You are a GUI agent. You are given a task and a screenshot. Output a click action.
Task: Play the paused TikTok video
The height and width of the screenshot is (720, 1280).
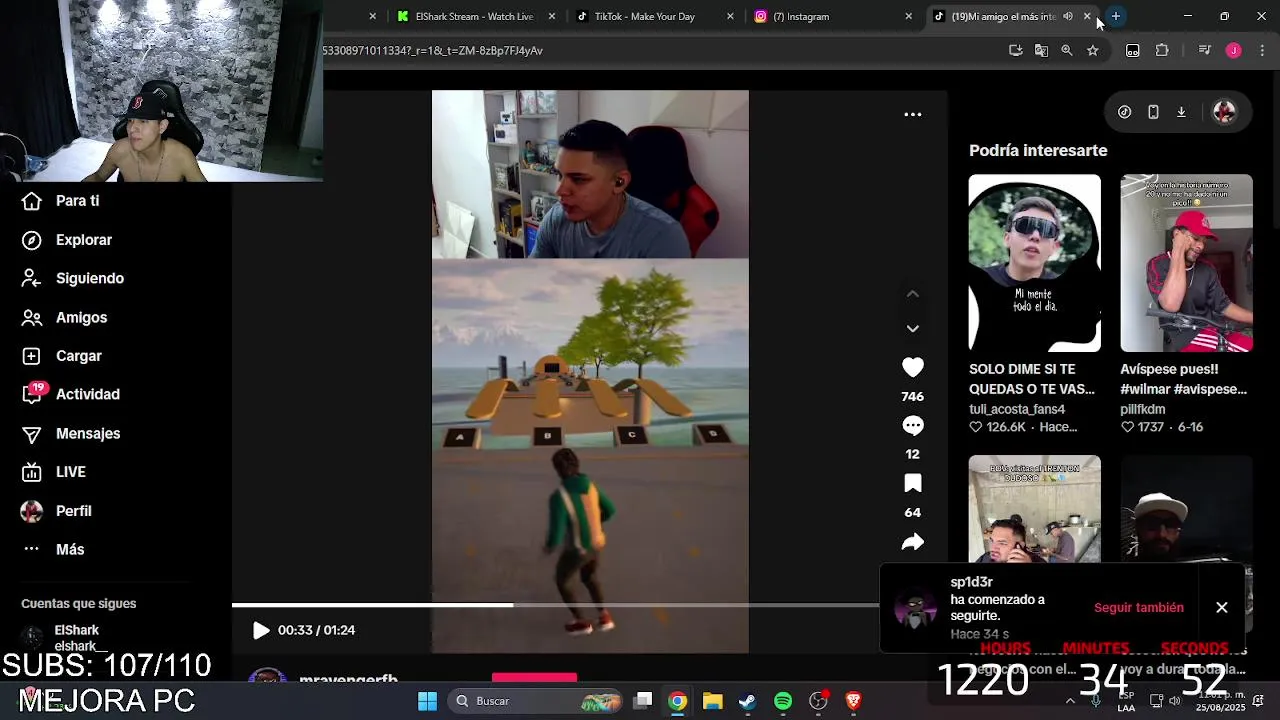click(261, 630)
